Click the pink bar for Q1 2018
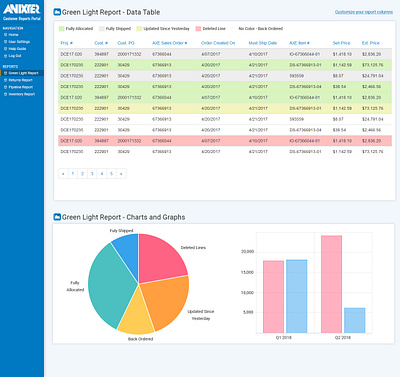Viewport: 400px width, 377px height. pyautogui.click(x=273, y=297)
